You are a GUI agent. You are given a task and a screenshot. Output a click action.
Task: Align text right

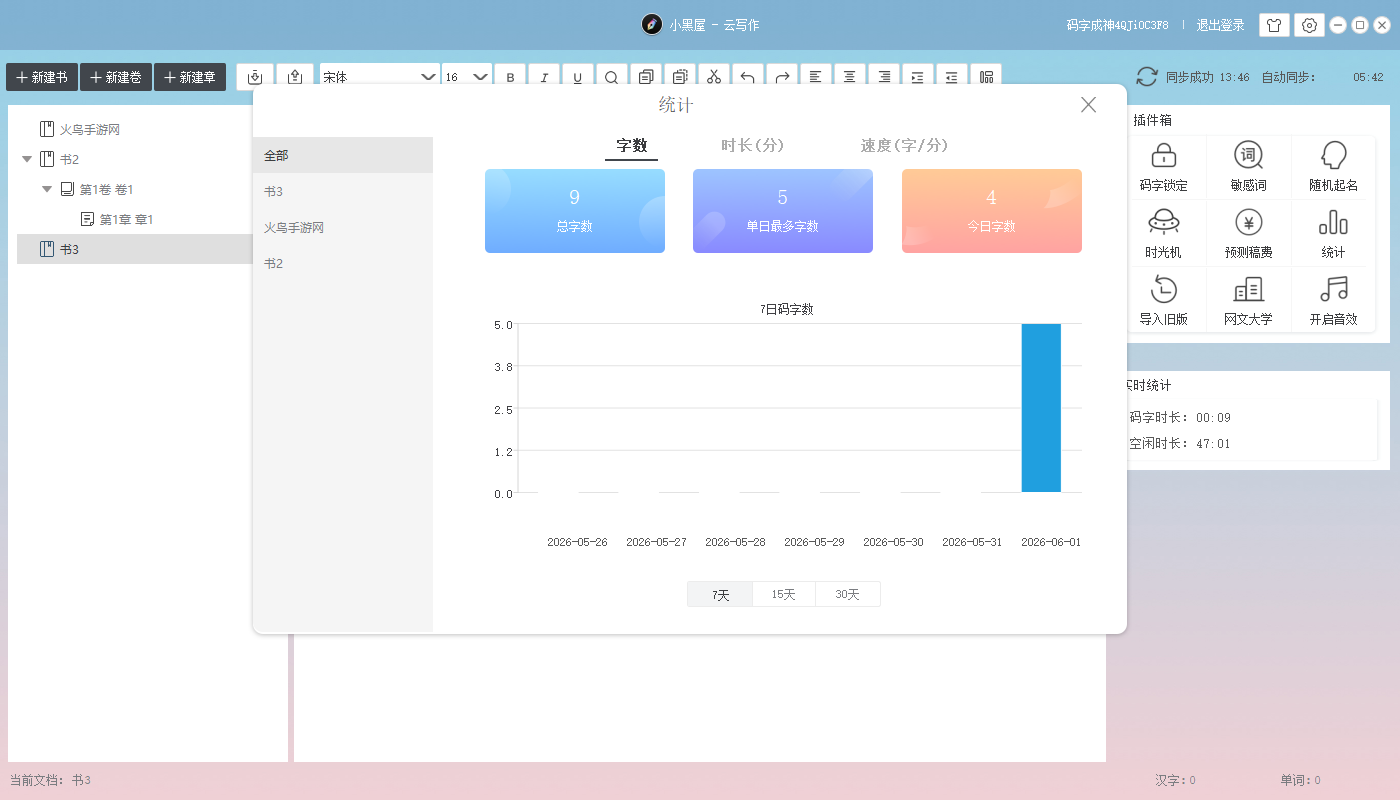tap(884, 77)
